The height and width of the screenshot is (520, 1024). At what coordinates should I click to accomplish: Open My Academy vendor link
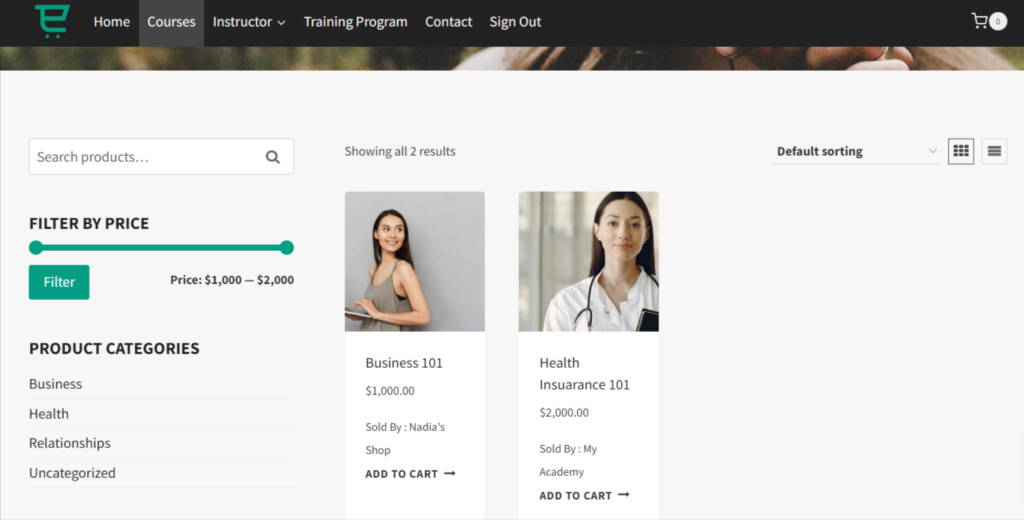coord(568,460)
